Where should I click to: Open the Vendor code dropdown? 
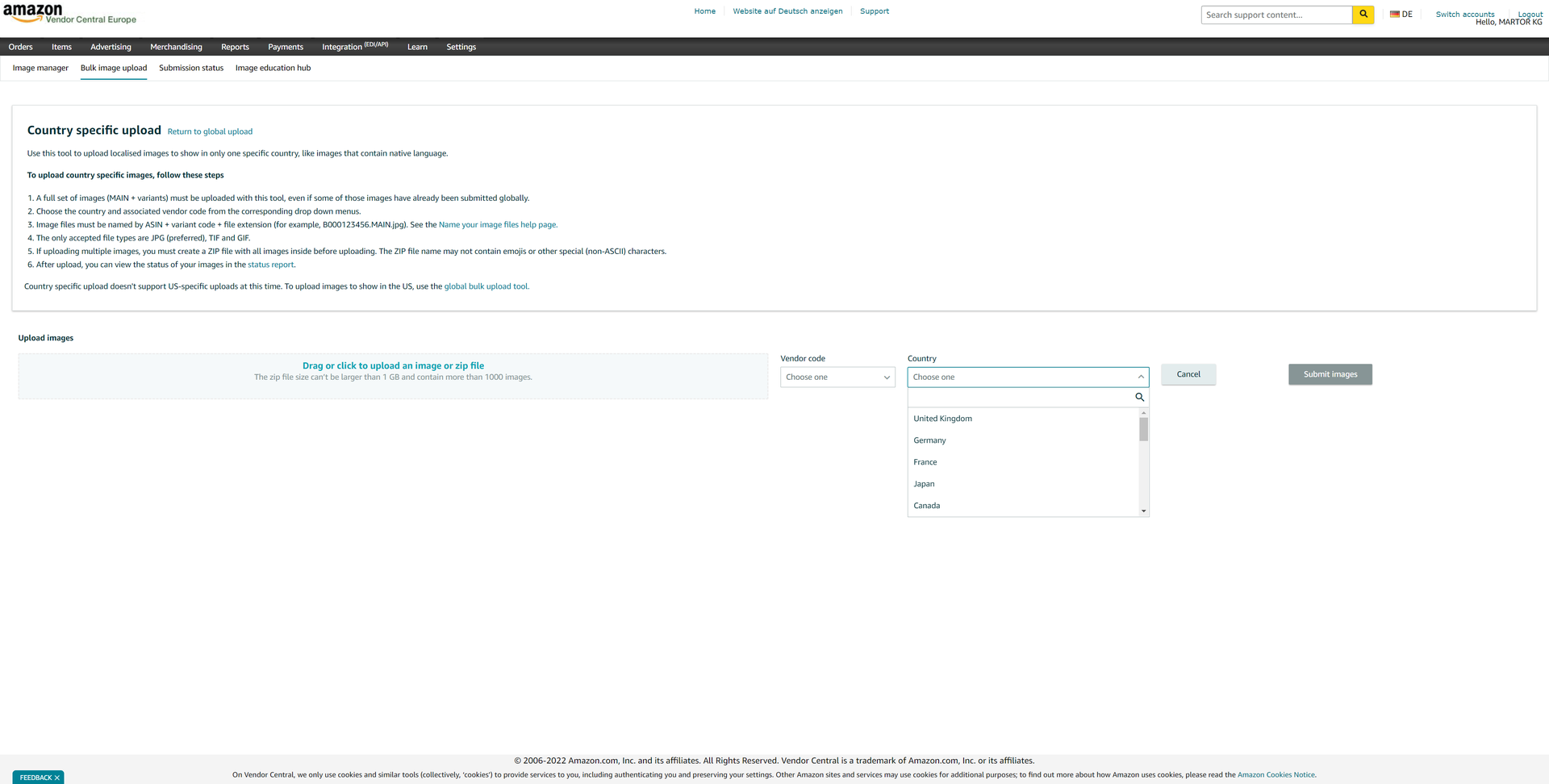837,377
